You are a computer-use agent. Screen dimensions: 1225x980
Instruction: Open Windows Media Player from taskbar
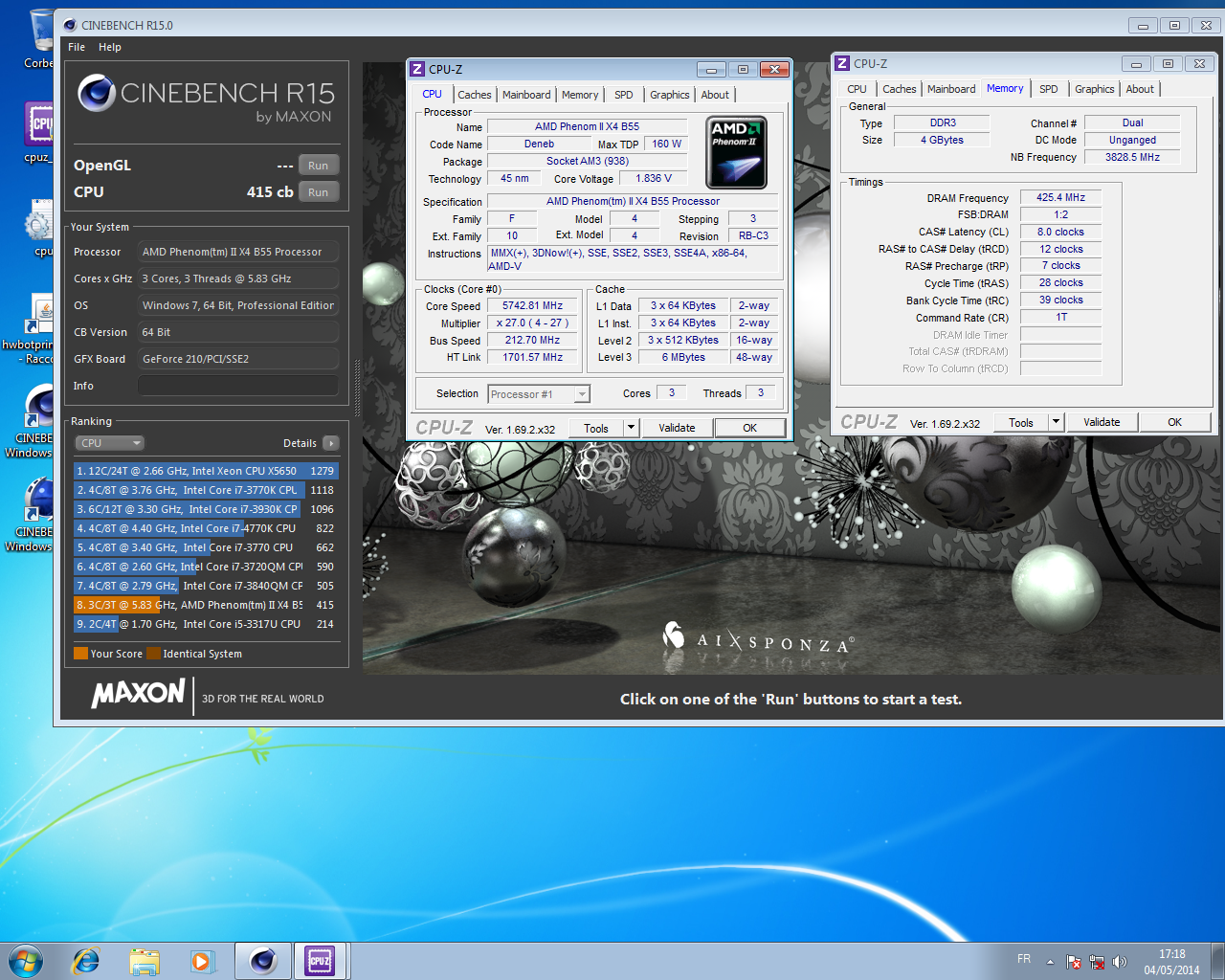pyautogui.click(x=202, y=961)
